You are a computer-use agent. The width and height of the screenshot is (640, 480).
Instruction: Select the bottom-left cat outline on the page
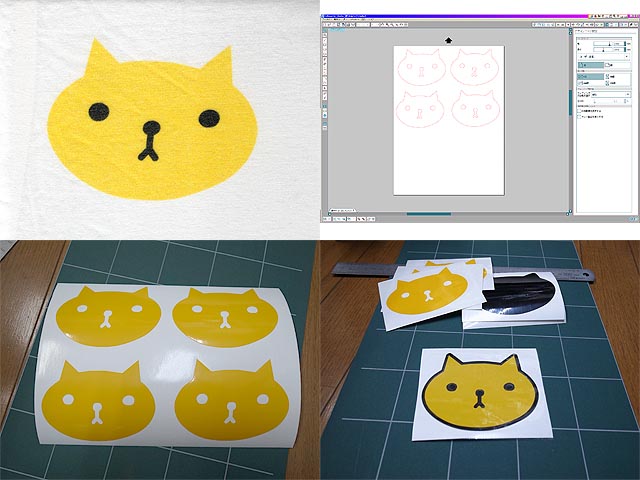pyautogui.click(x=420, y=109)
